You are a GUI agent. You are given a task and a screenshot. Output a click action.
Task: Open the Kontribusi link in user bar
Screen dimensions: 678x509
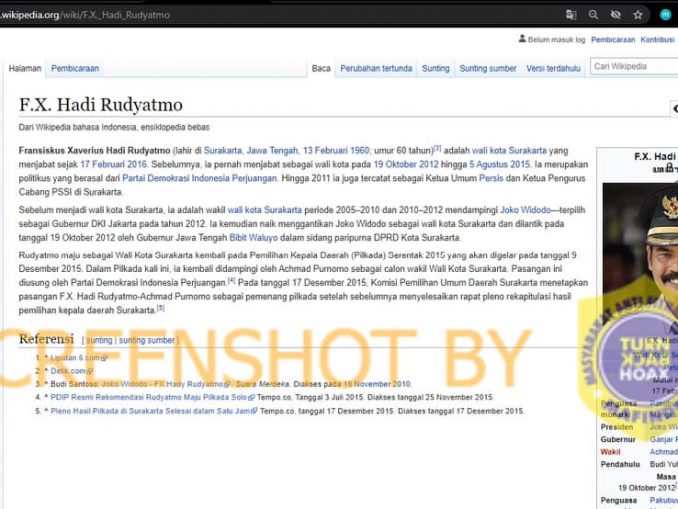pyautogui.click(x=658, y=39)
